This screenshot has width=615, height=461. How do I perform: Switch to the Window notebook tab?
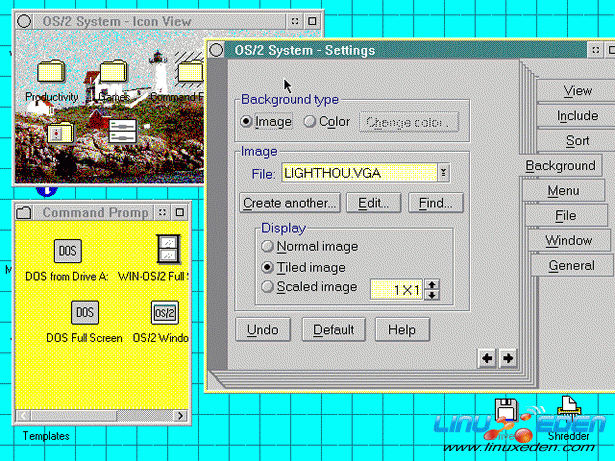pyautogui.click(x=569, y=241)
